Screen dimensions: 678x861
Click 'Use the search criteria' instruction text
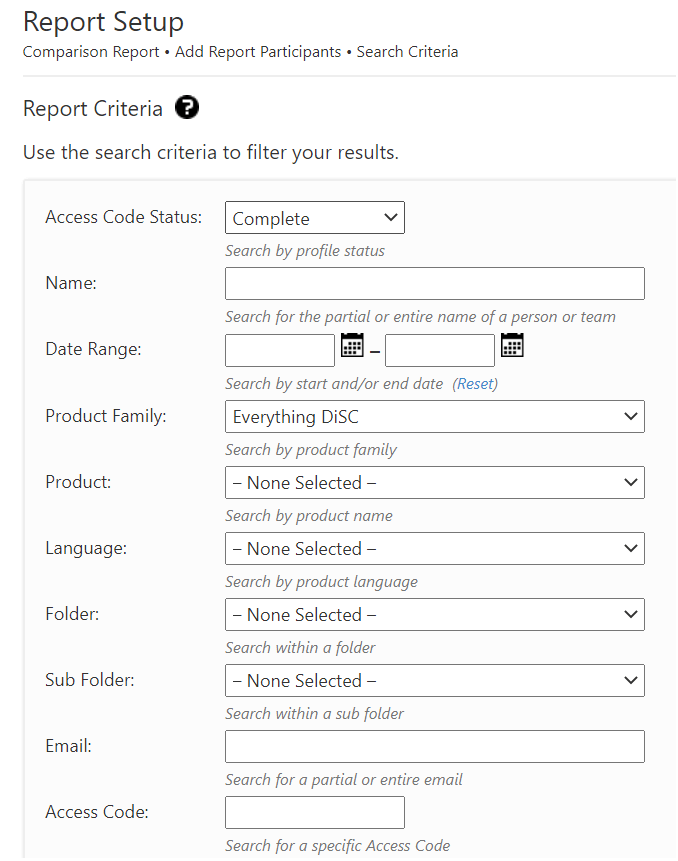click(x=211, y=152)
